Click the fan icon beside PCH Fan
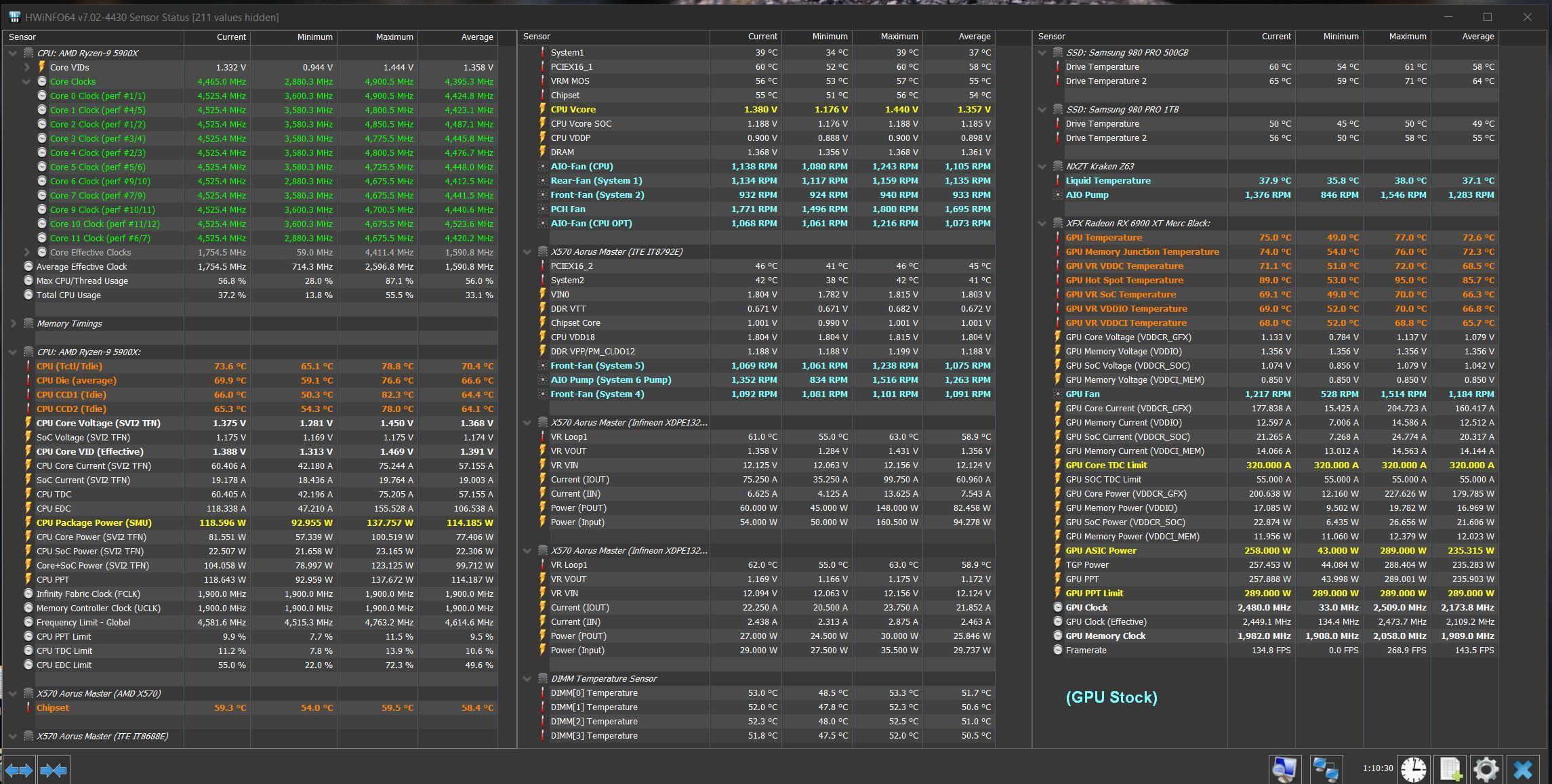This screenshot has width=1552, height=784. tap(542, 209)
